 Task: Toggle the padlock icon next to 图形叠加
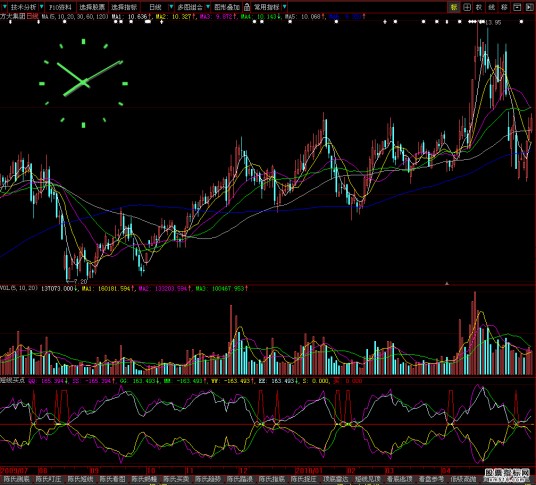click(247, 7)
